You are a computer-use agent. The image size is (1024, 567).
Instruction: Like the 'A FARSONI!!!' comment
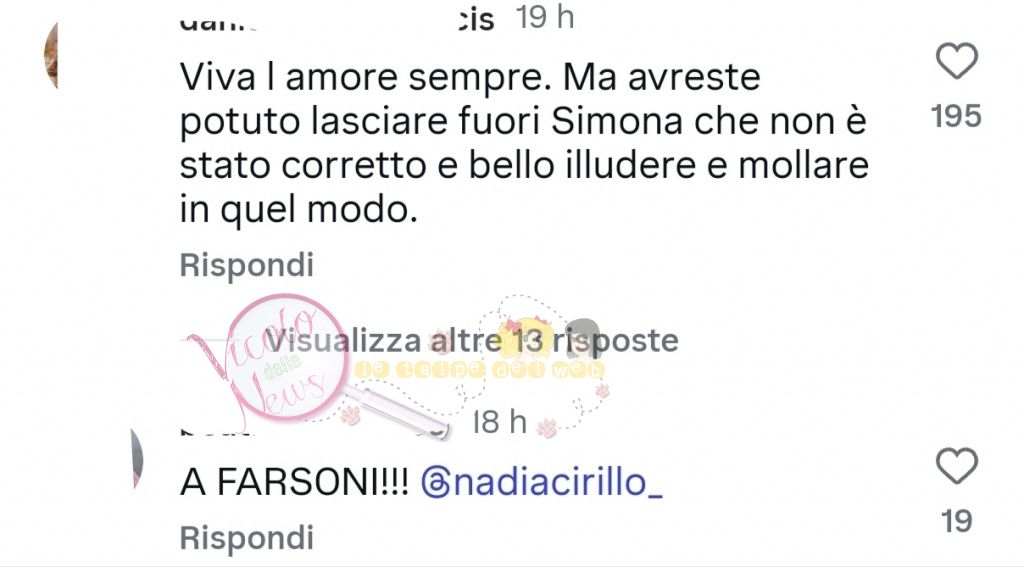pyautogui.click(x=957, y=466)
